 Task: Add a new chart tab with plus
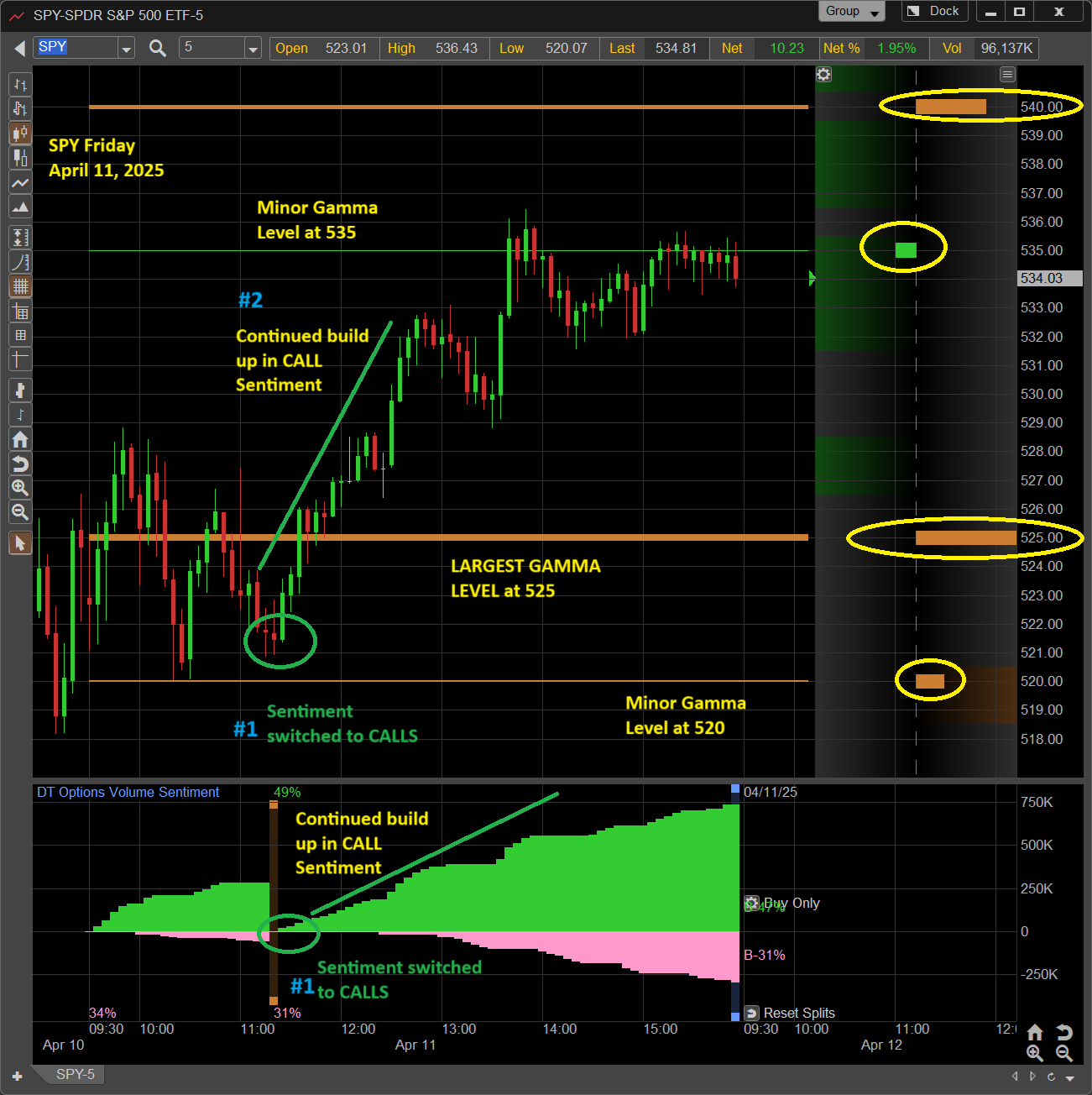(x=17, y=1076)
